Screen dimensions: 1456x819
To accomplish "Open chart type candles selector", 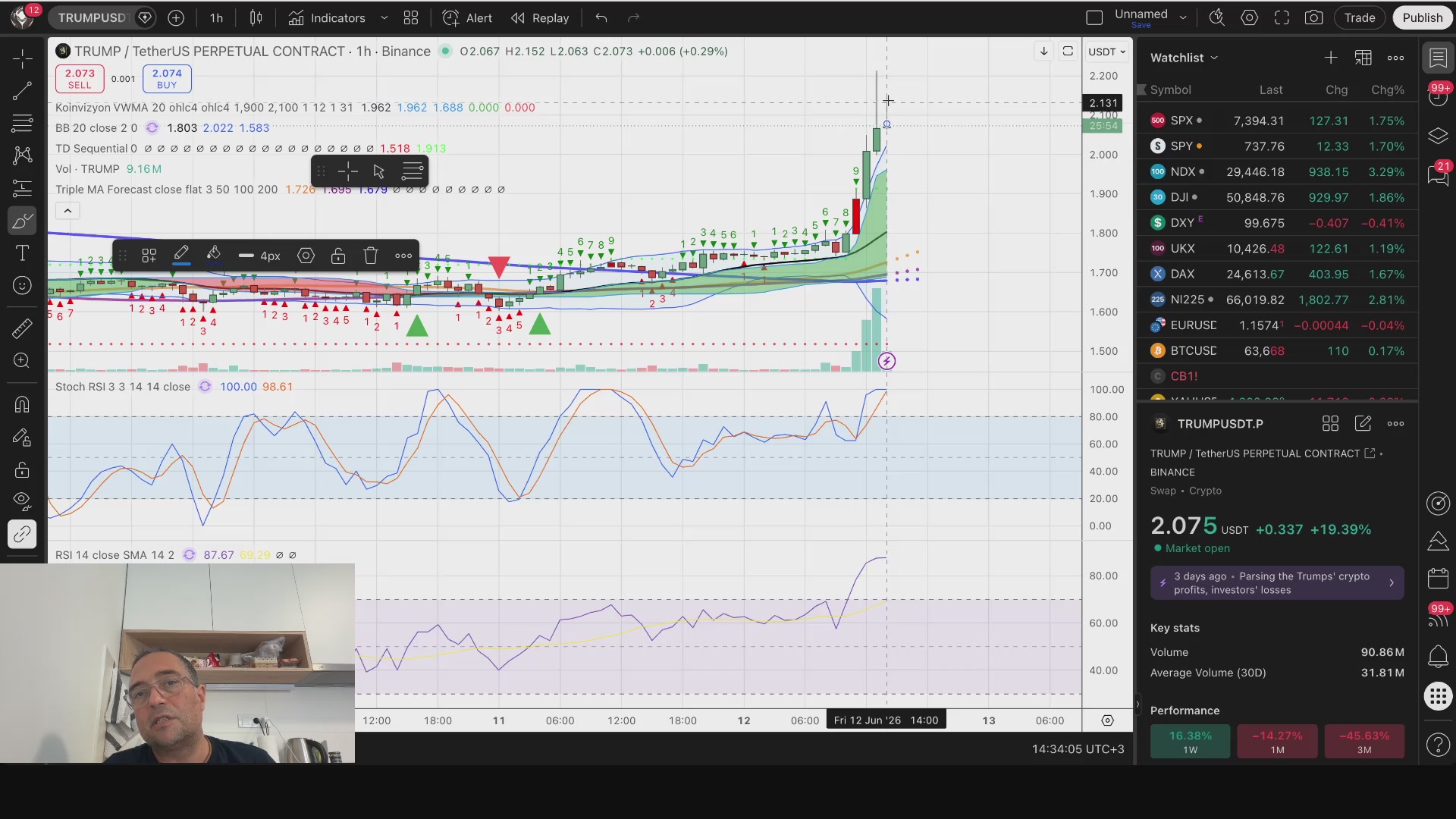I will pyautogui.click(x=256, y=17).
